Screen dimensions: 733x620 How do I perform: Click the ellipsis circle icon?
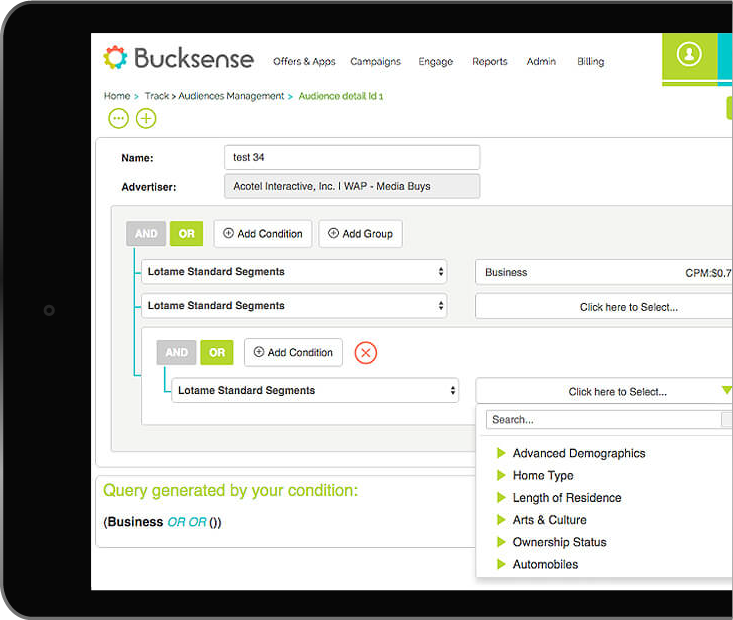[118, 118]
